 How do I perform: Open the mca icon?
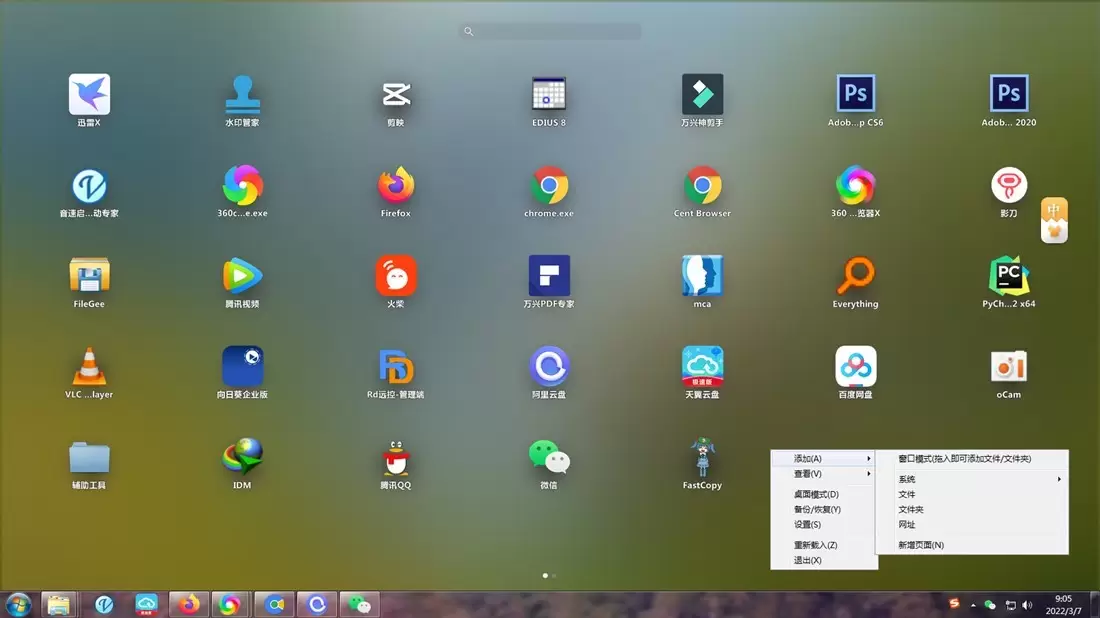click(702, 276)
